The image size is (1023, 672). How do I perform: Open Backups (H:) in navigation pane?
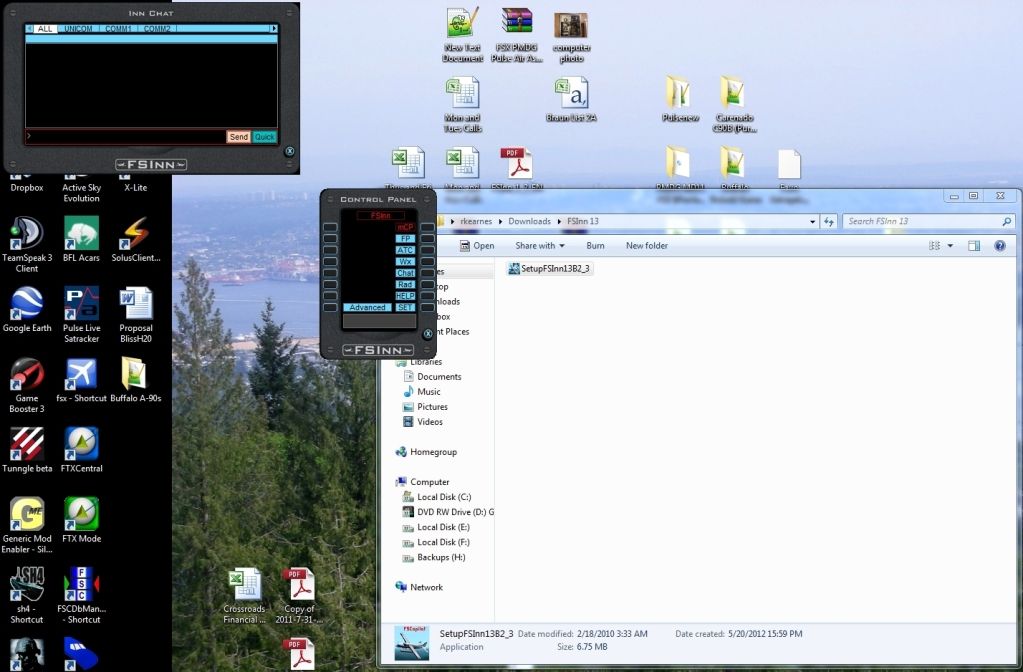click(435, 557)
